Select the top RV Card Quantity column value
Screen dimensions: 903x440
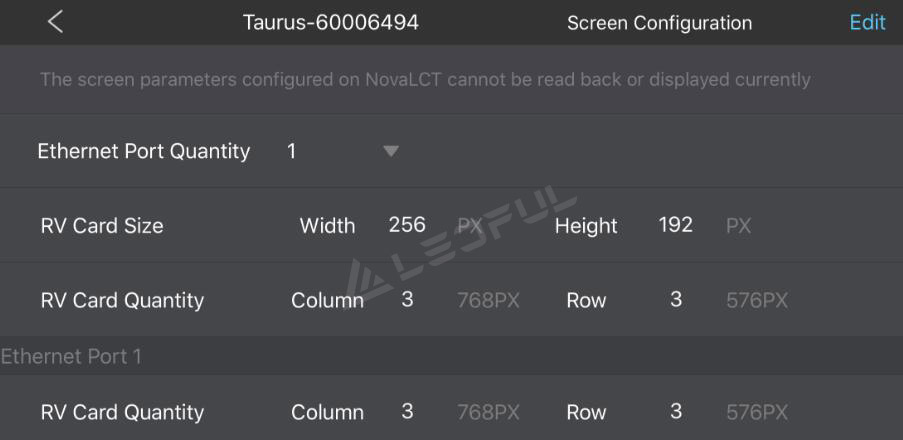click(407, 299)
